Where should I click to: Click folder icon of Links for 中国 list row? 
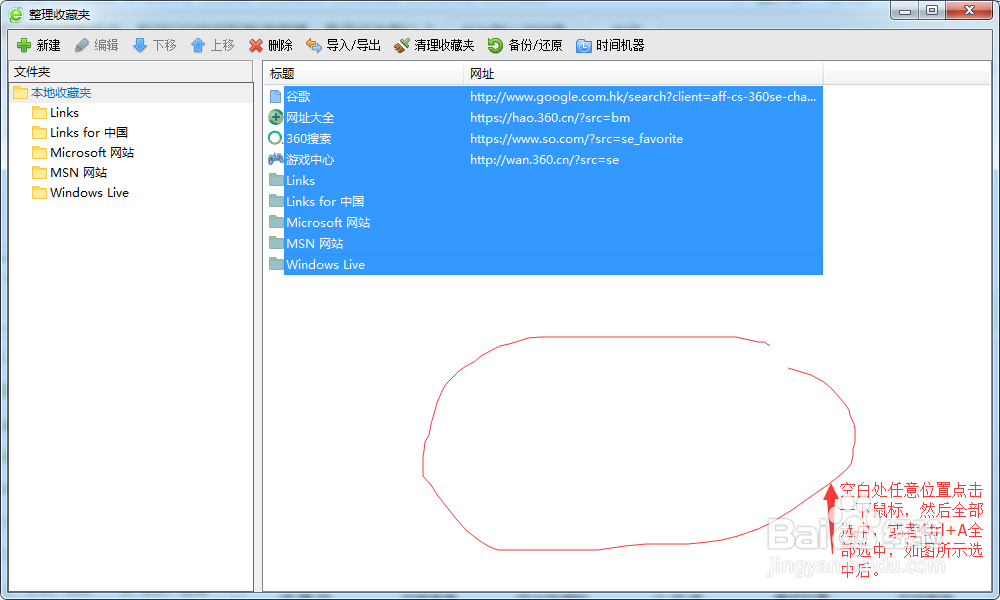pyautogui.click(x=276, y=201)
